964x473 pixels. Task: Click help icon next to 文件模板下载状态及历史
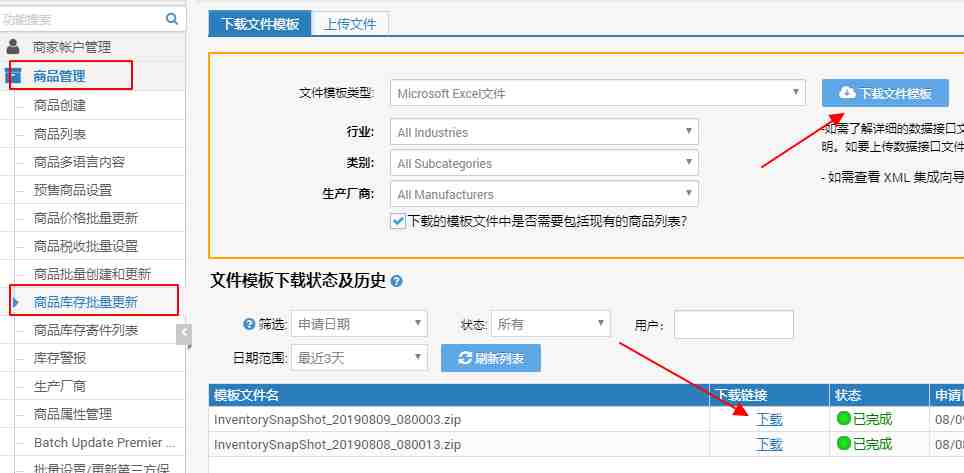pos(397,282)
